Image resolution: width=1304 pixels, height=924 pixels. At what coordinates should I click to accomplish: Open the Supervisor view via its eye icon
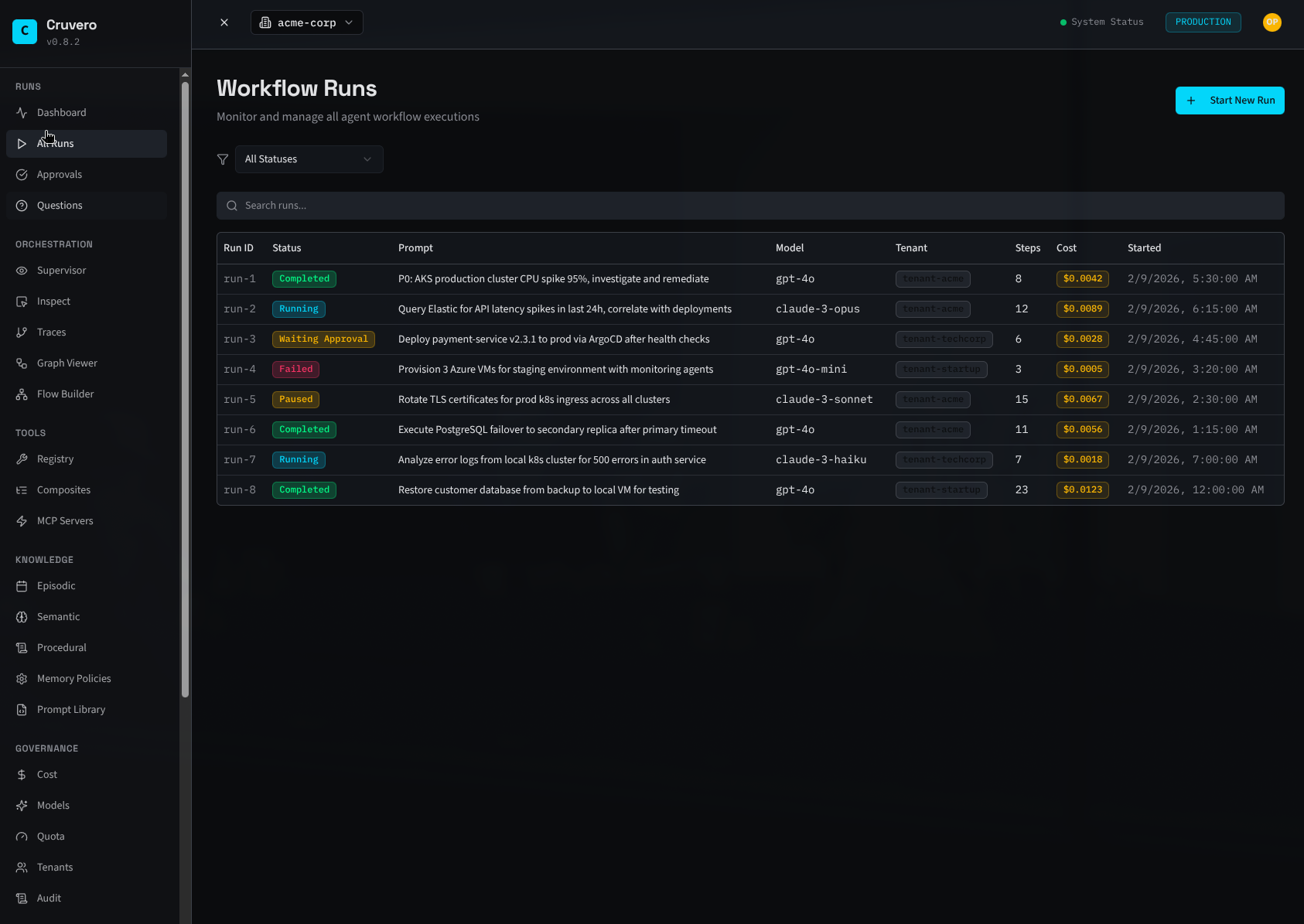point(22,270)
